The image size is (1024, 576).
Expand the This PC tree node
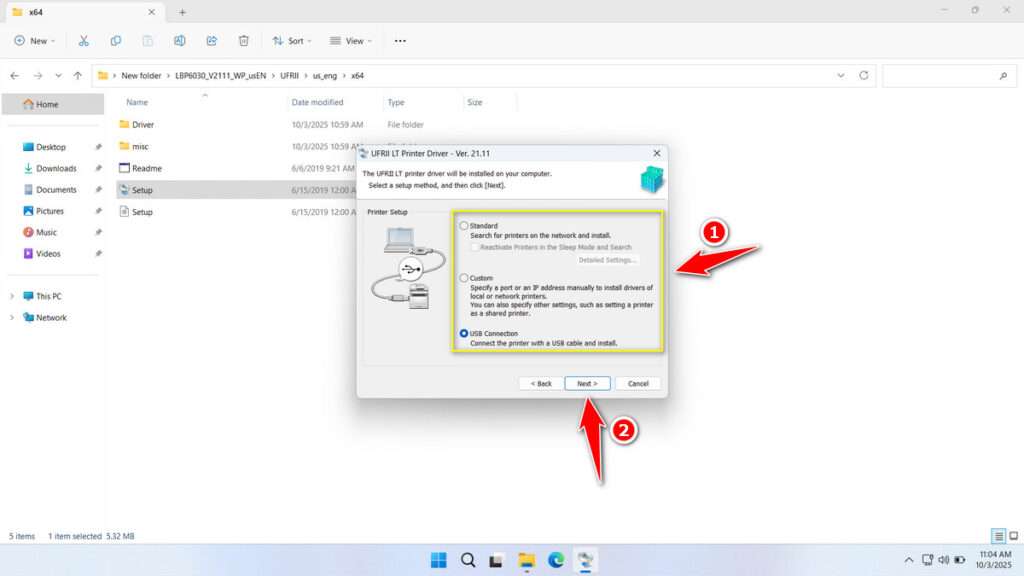point(12,296)
